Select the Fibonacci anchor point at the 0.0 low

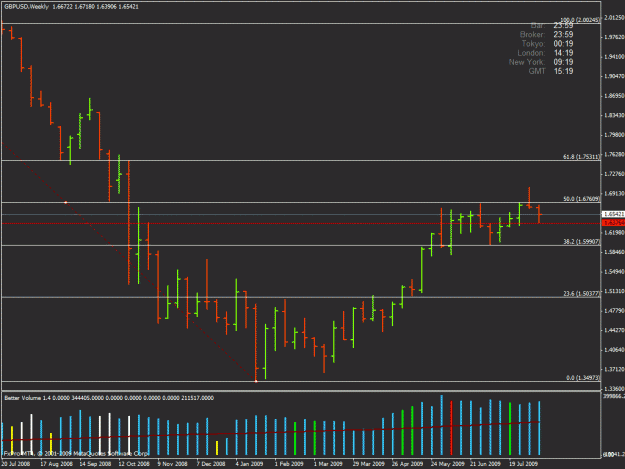[256, 381]
